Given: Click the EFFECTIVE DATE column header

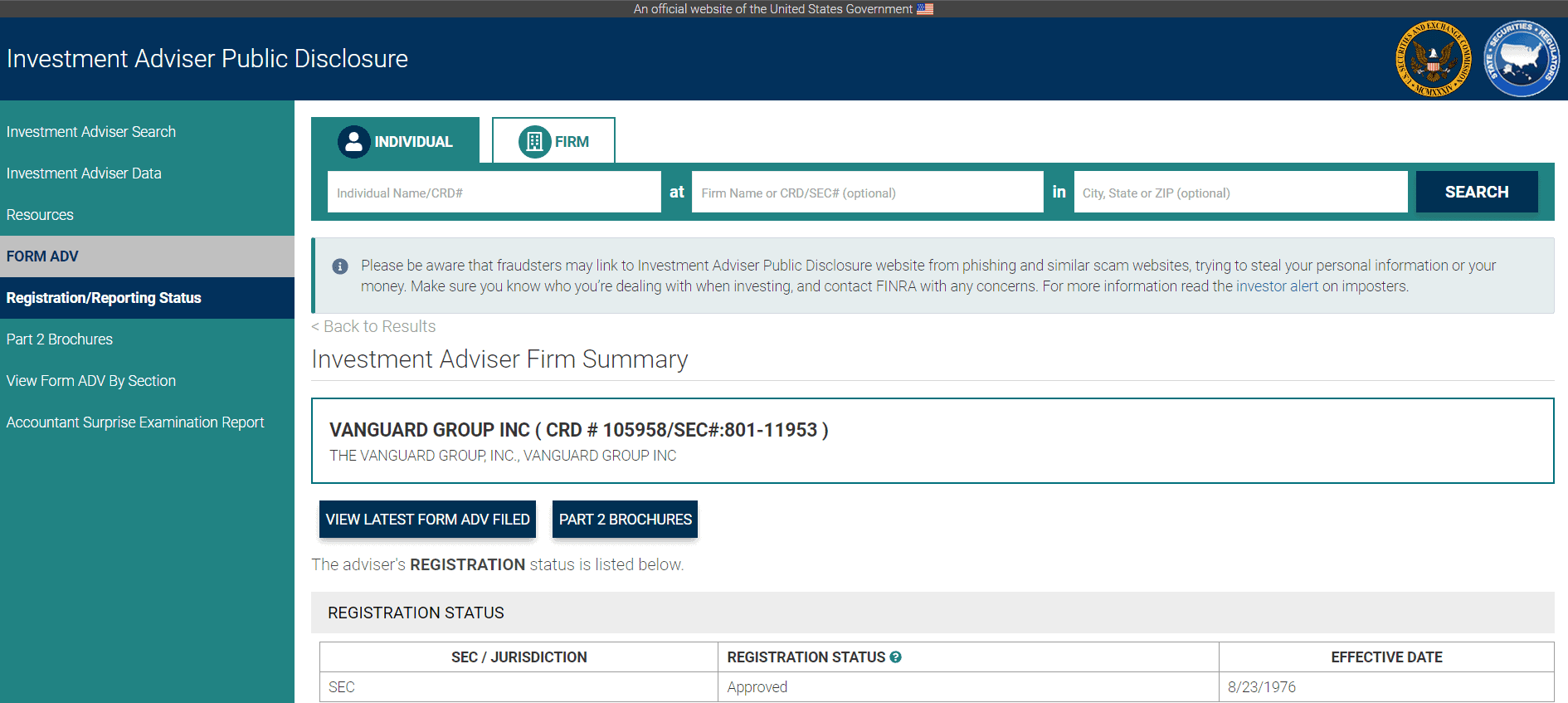Looking at the screenshot, I should [x=1386, y=657].
